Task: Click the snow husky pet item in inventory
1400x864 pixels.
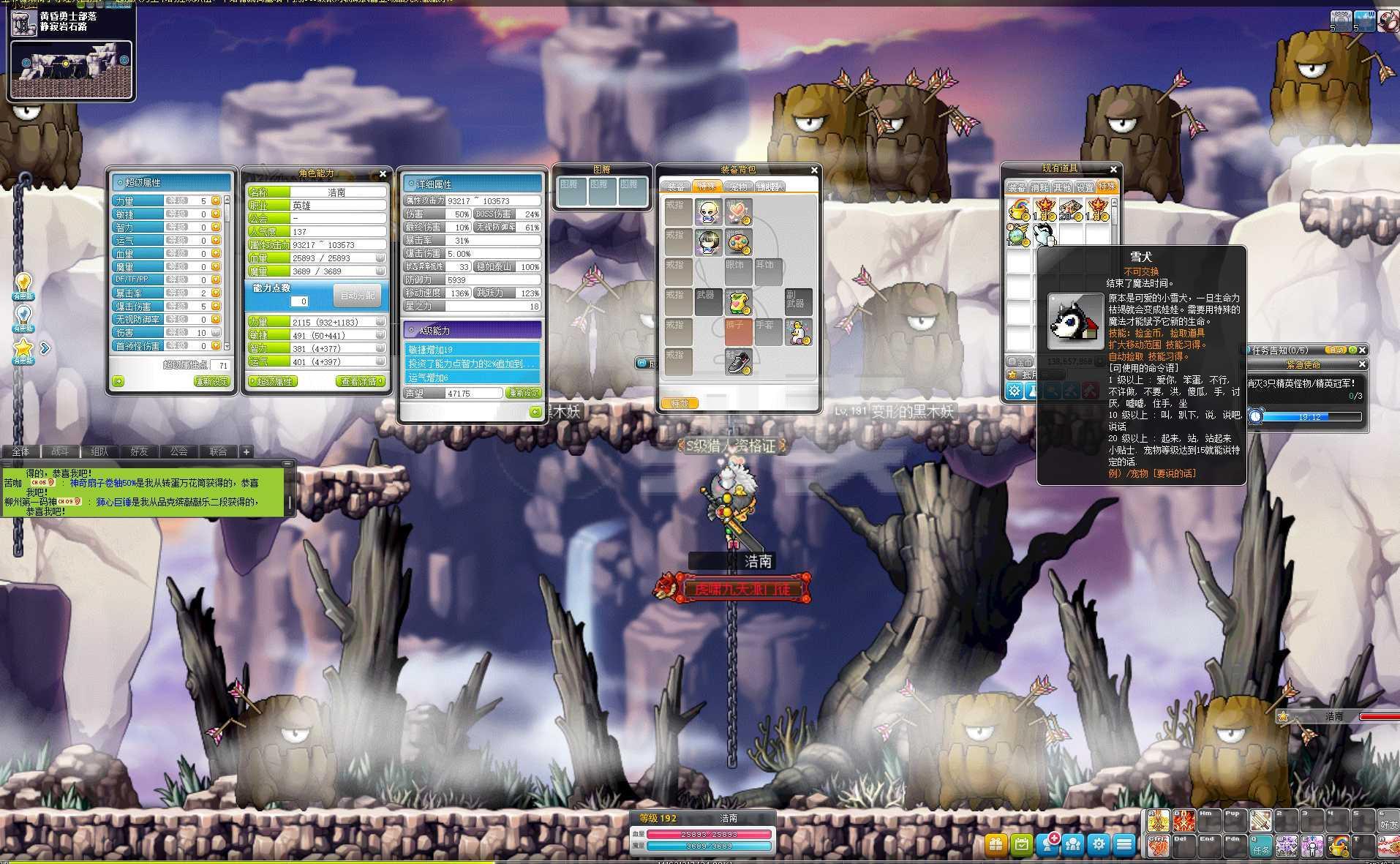Action: point(1045,236)
